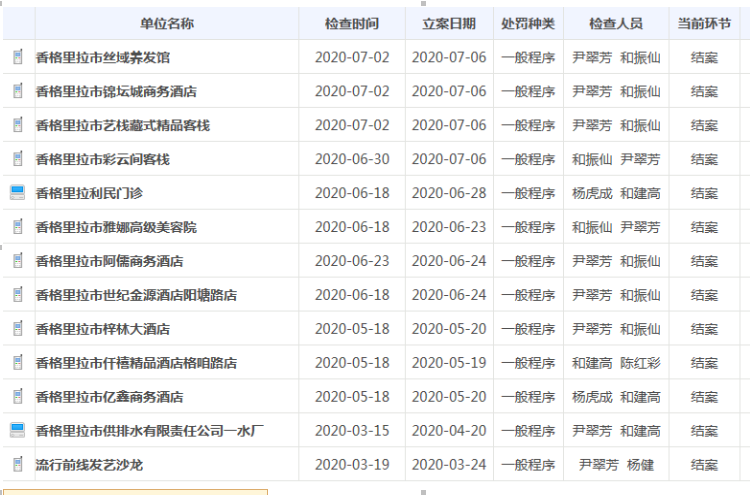The image size is (750, 495).
Task: Click inspectors 杨虎成 和建高 for 亿鑫商务酒店
Action: pos(616,397)
